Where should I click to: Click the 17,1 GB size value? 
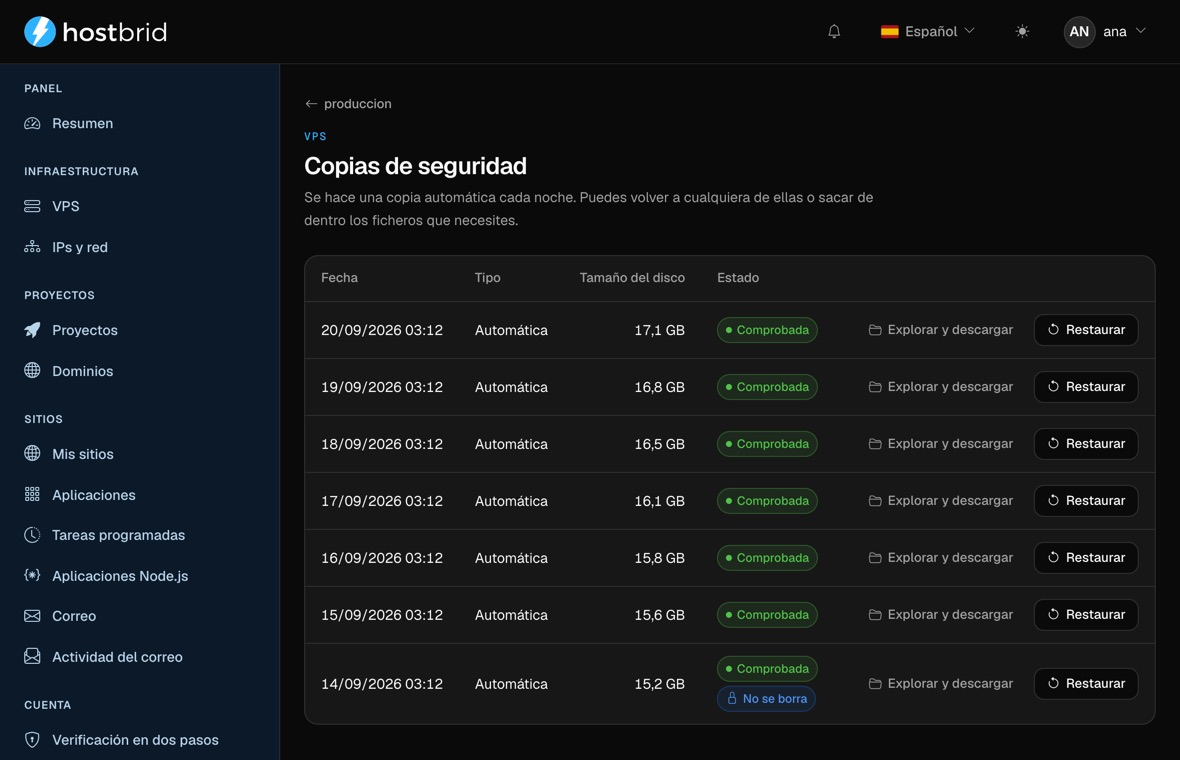click(x=659, y=330)
